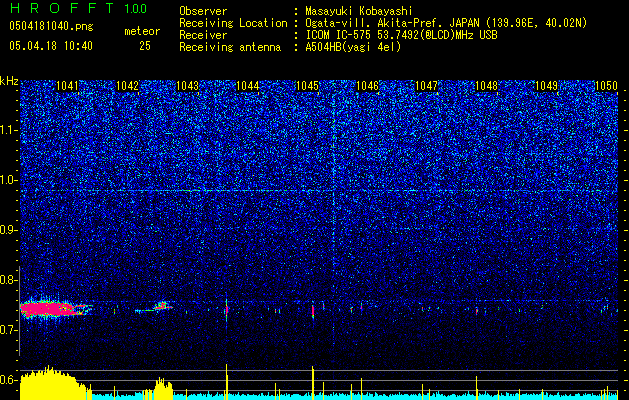Select the A504HB(yagi 4el) antenna text

(x=353, y=47)
